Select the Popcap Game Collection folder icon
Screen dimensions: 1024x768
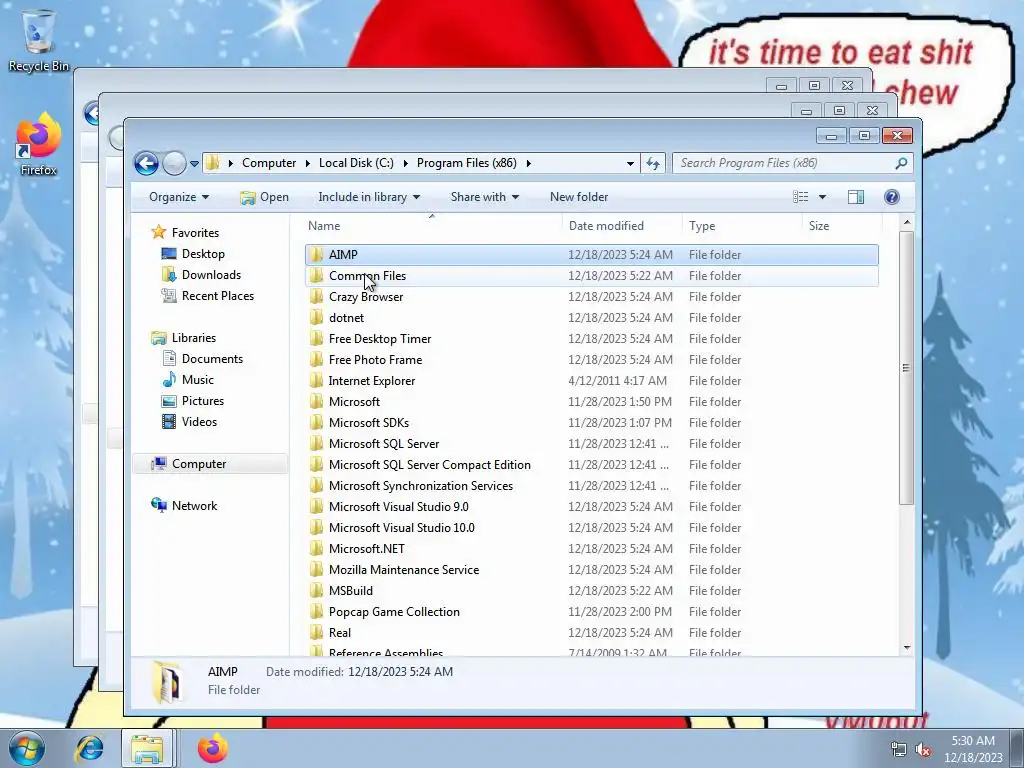[316, 612]
